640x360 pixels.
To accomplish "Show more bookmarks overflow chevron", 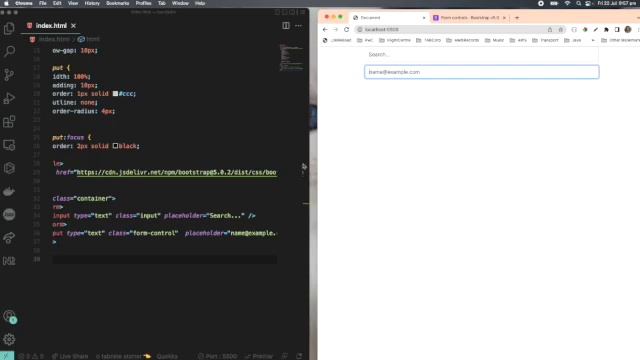I will pos(593,40).
